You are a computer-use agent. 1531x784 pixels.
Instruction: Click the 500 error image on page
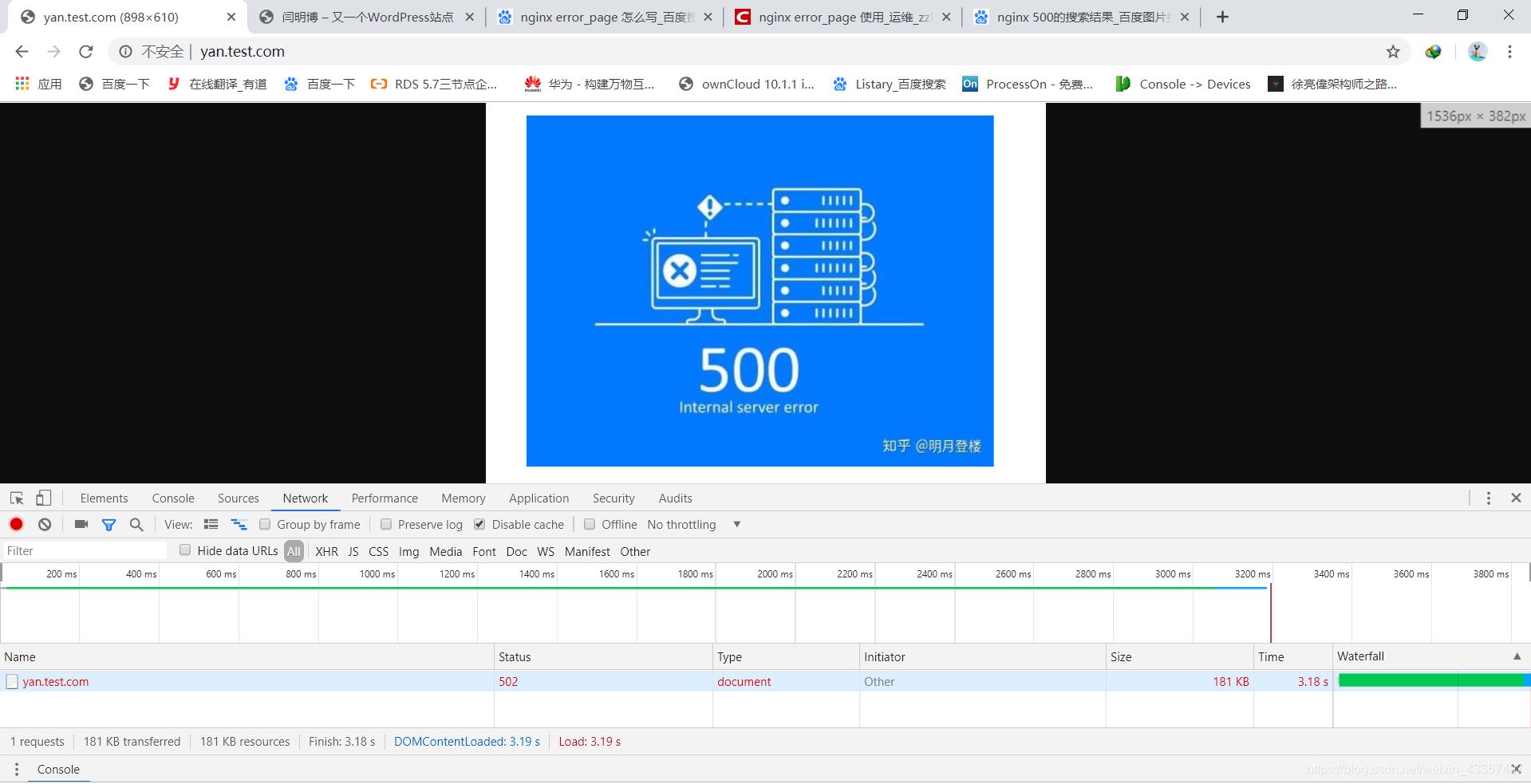coord(760,290)
